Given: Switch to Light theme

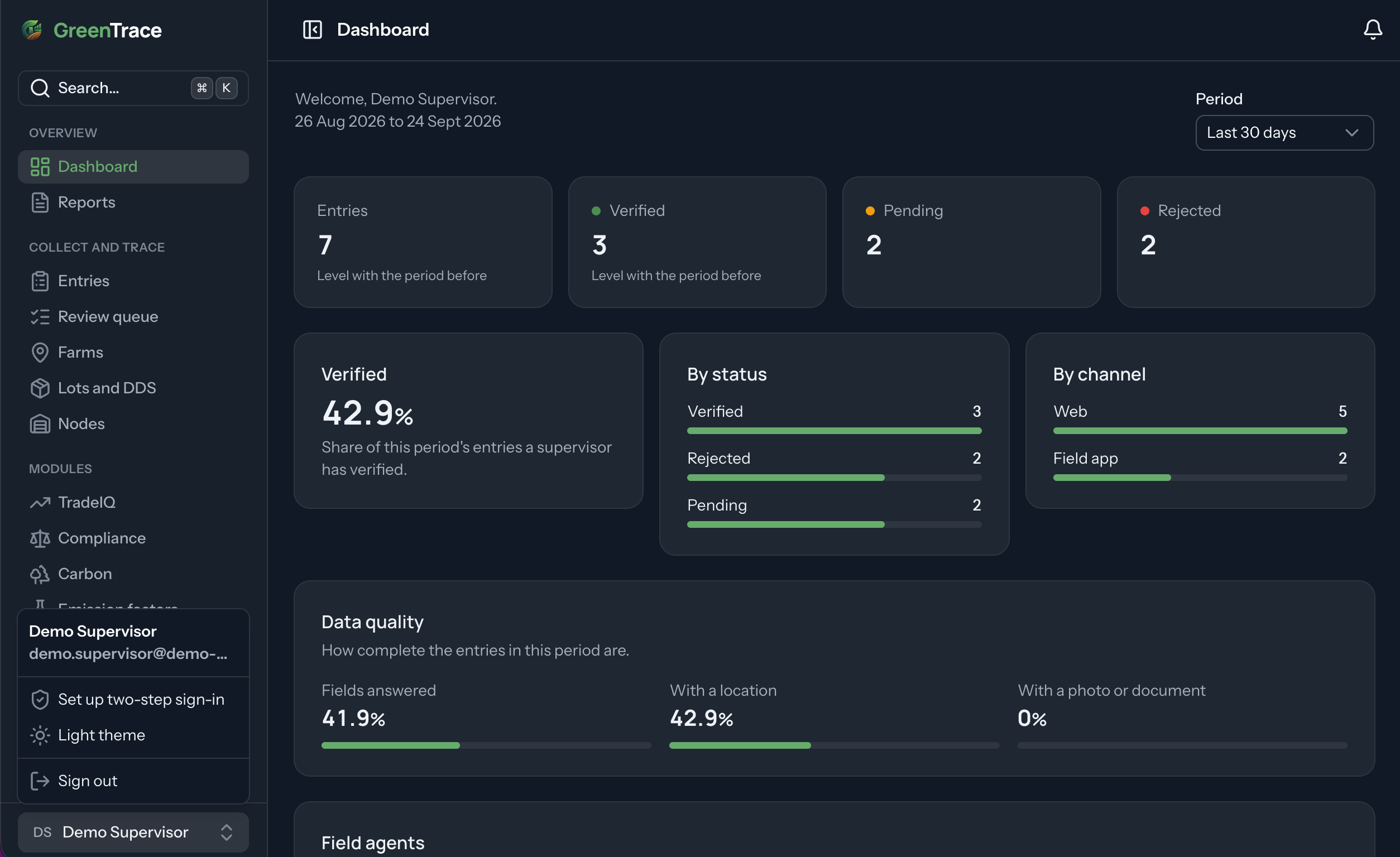Looking at the screenshot, I should 133,735.
